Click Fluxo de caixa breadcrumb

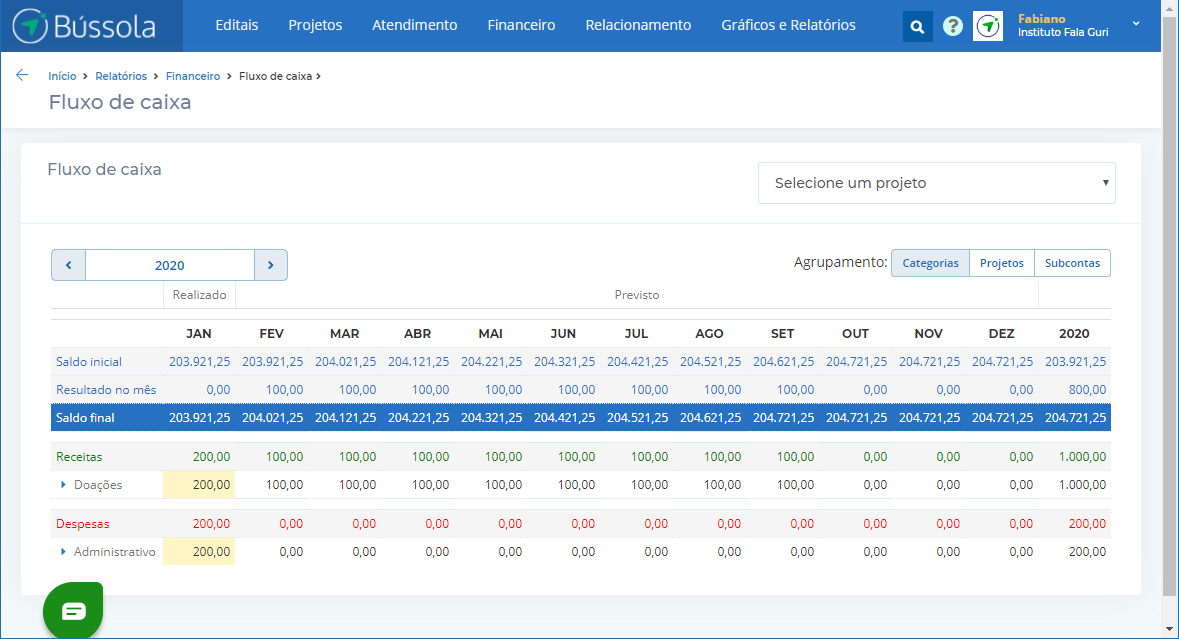(x=275, y=76)
